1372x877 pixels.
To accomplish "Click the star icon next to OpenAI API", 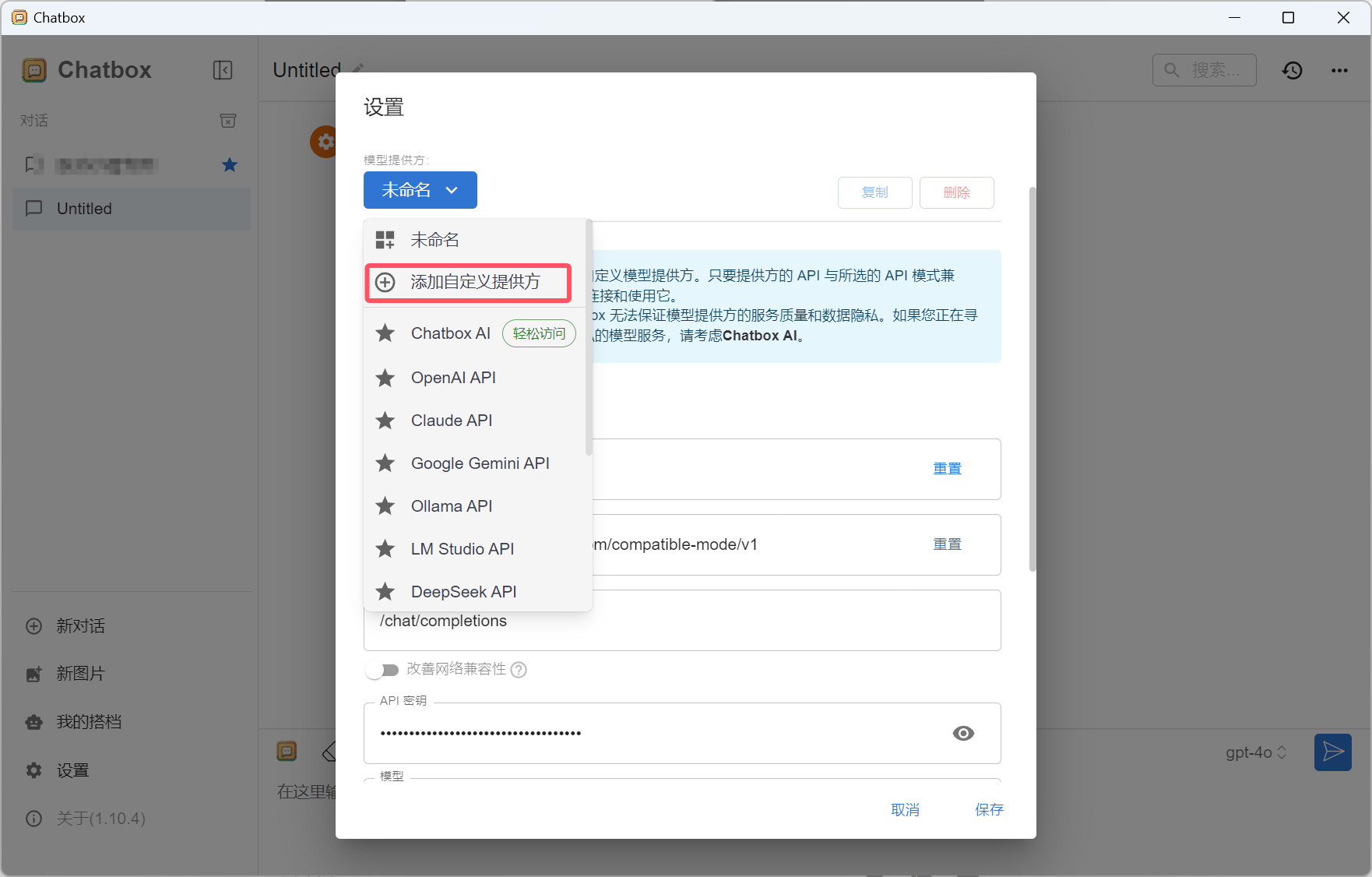I will [x=385, y=378].
